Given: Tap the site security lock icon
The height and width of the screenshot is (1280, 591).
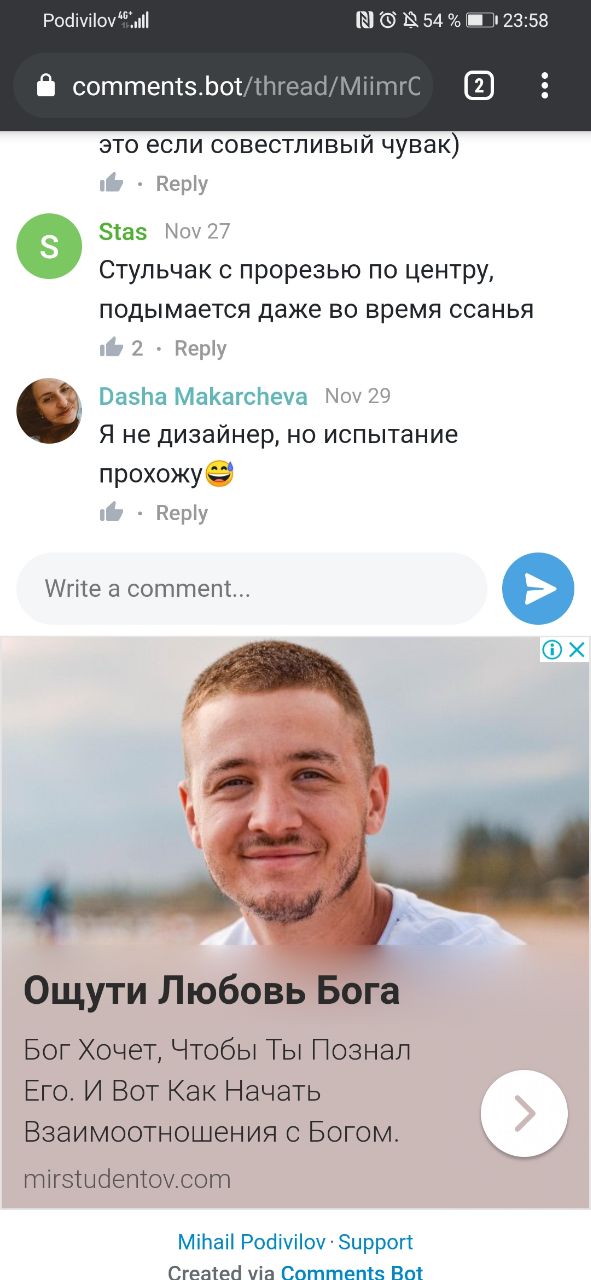Looking at the screenshot, I should [x=45, y=86].
